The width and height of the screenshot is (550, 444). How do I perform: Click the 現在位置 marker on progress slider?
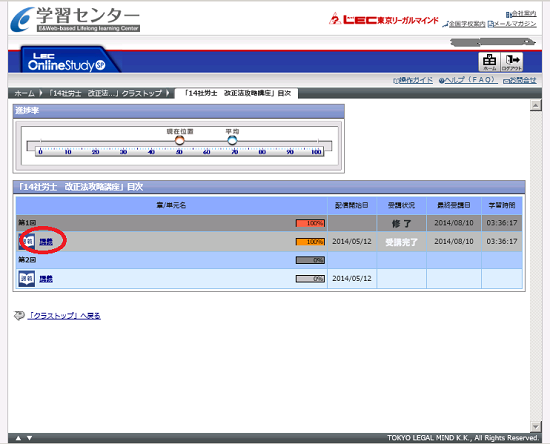pos(180,141)
